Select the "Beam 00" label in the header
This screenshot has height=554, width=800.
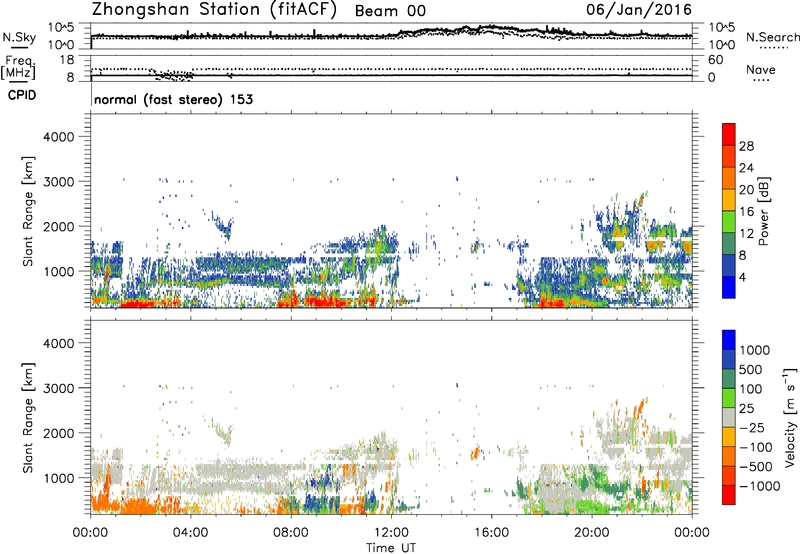(x=390, y=11)
